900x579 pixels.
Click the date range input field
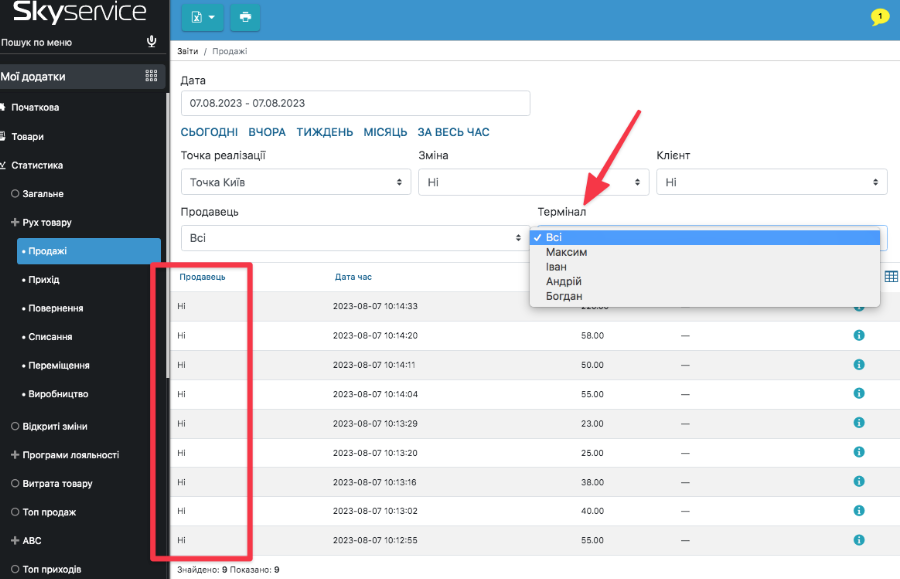pos(355,103)
